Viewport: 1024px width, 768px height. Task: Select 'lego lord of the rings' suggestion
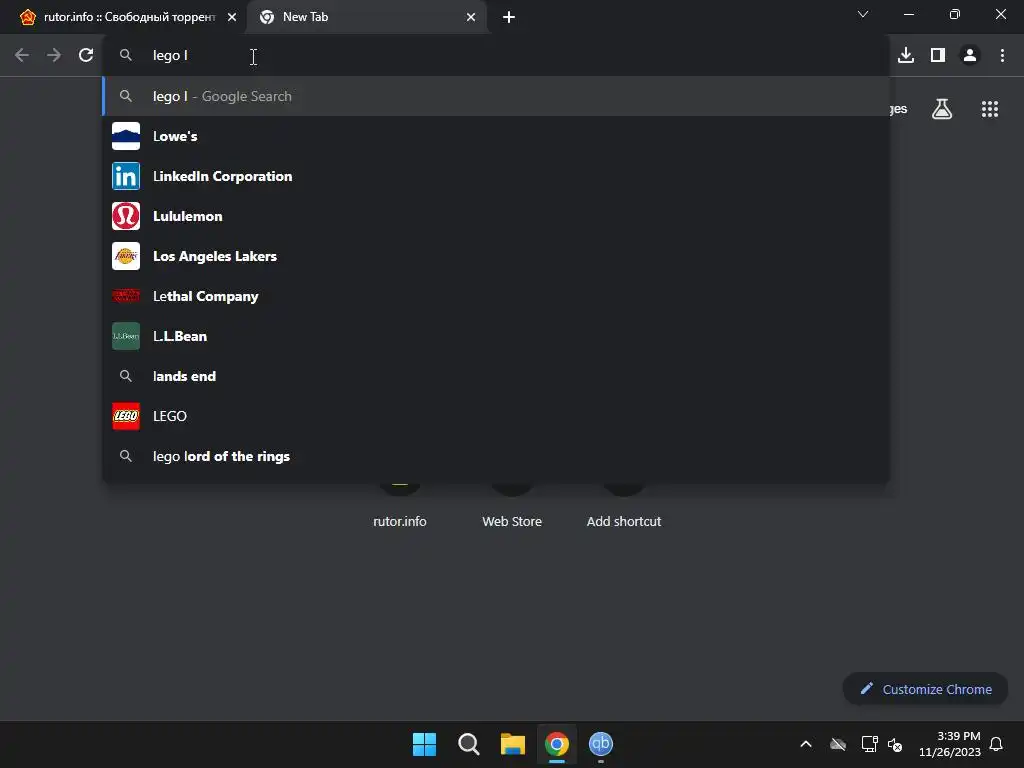pyautogui.click(x=496, y=456)
